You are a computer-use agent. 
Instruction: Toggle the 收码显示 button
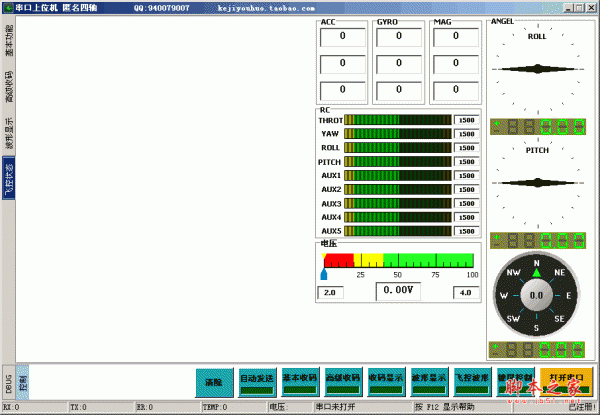[386, 382]
